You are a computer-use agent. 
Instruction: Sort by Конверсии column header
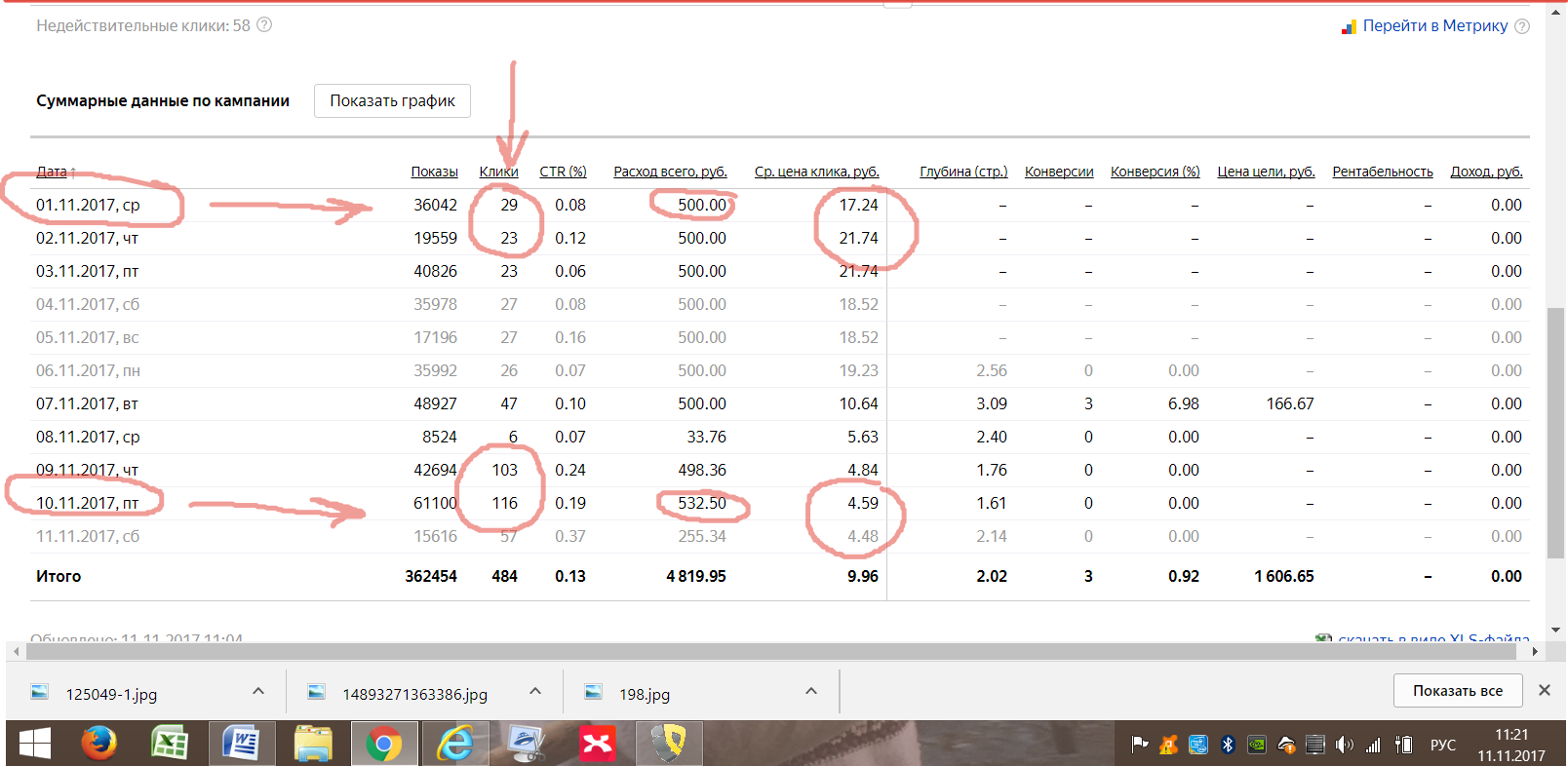1059,172
